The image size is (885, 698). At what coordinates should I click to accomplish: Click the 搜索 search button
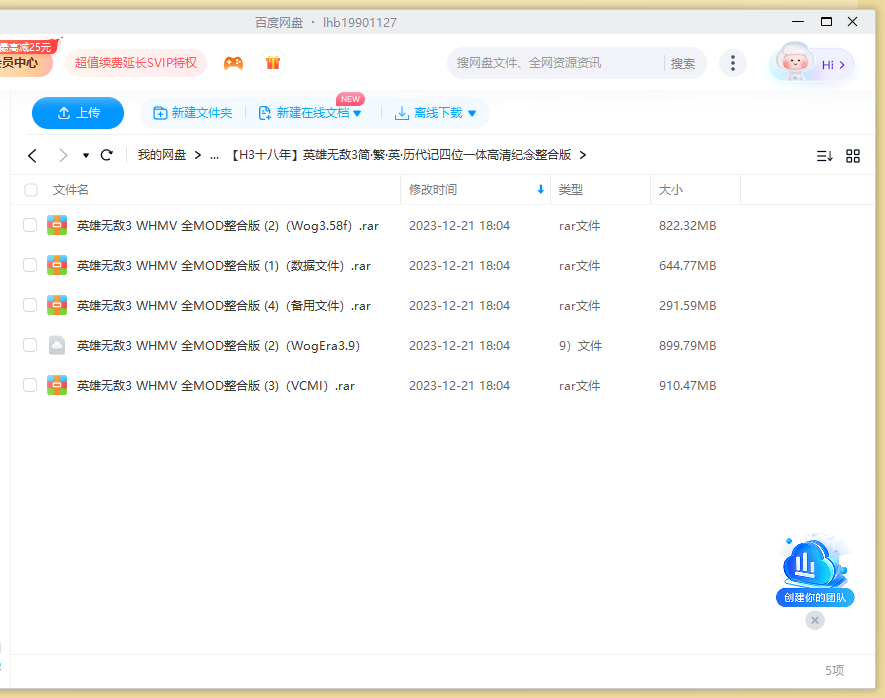[682, 63]
